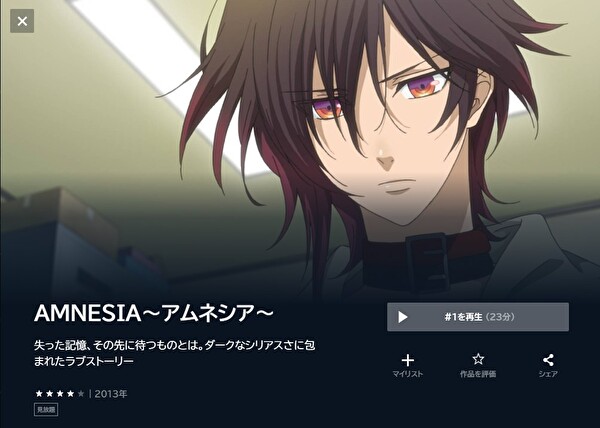
Task: Open the share icon
Action: point(548,360)
